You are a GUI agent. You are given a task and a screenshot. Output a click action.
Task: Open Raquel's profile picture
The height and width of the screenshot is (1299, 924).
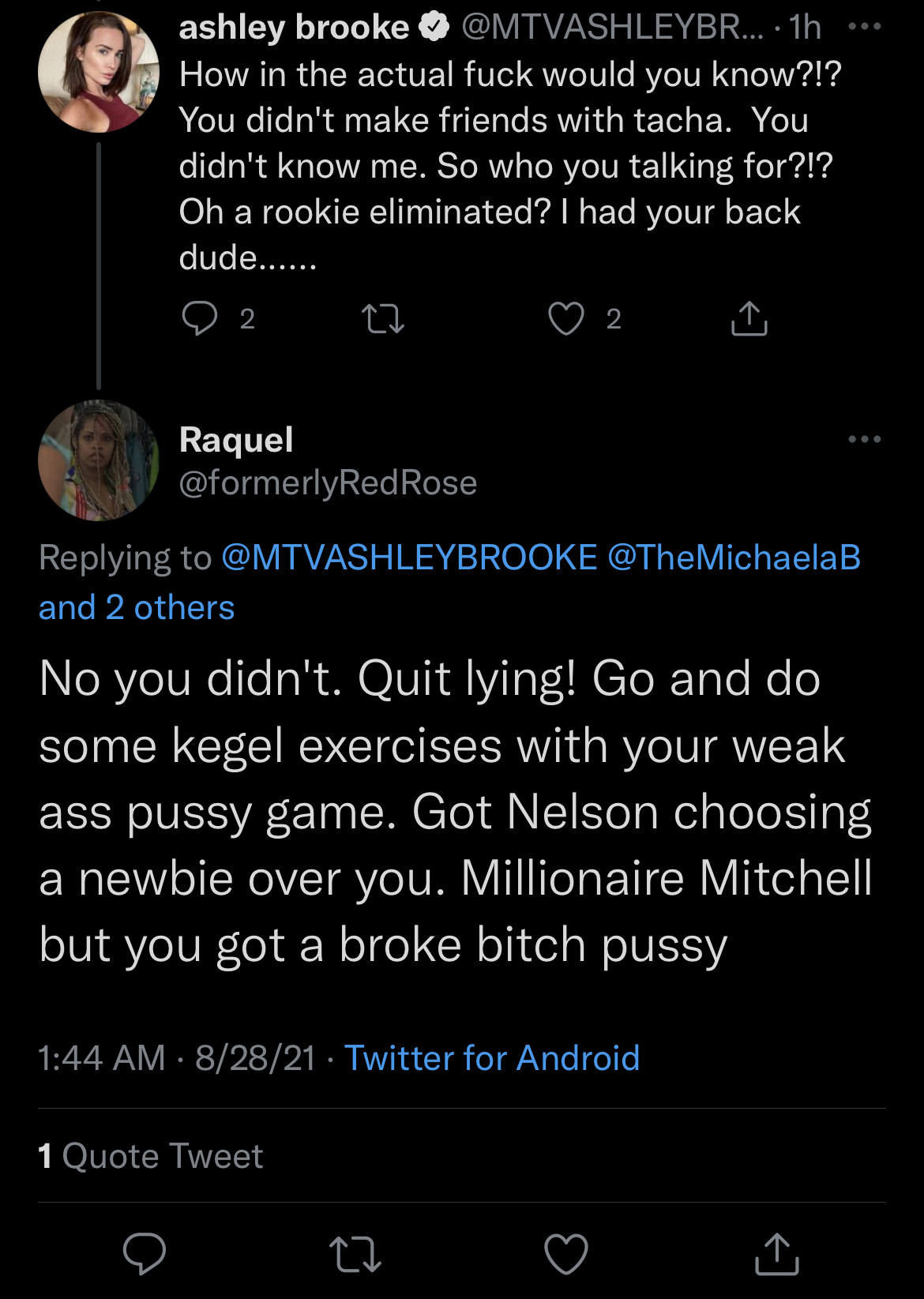click(x=99, y=460)
